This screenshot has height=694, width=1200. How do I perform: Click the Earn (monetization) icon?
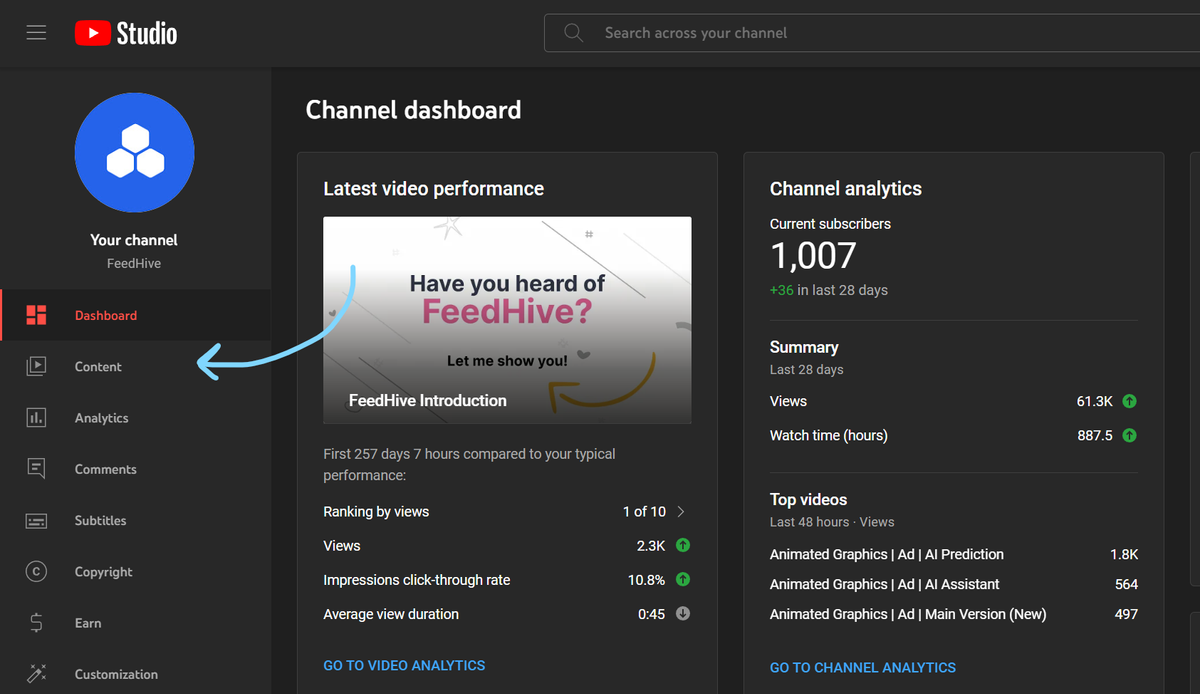pyautogui.click(x=36, y=622)
